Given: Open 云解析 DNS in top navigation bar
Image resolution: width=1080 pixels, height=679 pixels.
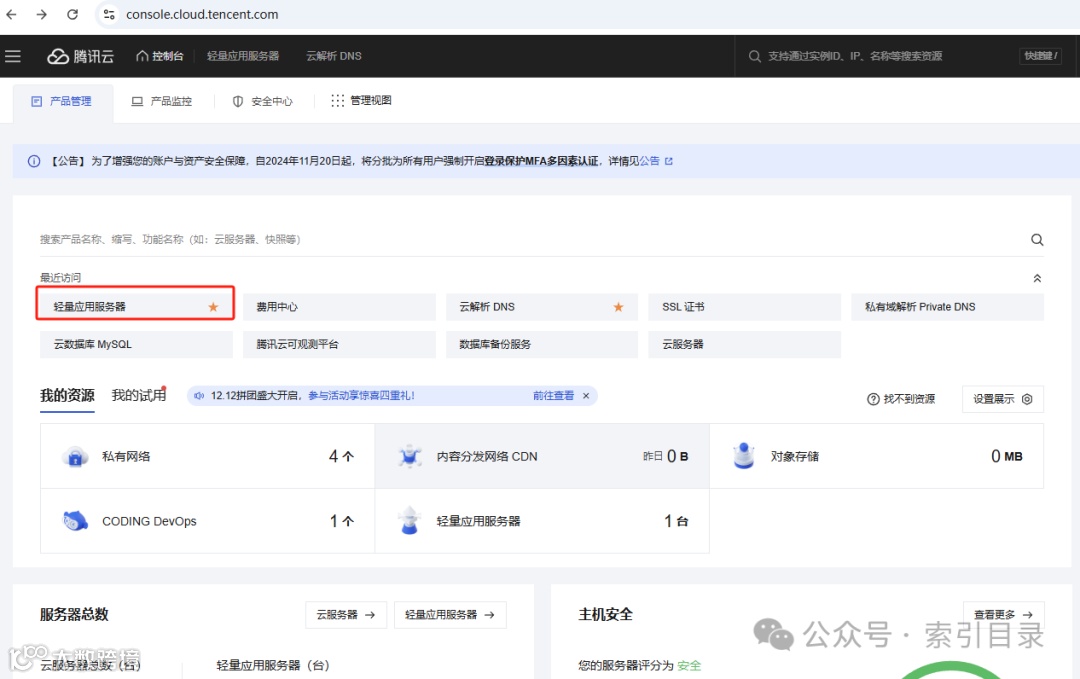Looking at the screenshot, I should tap(334, 56).
